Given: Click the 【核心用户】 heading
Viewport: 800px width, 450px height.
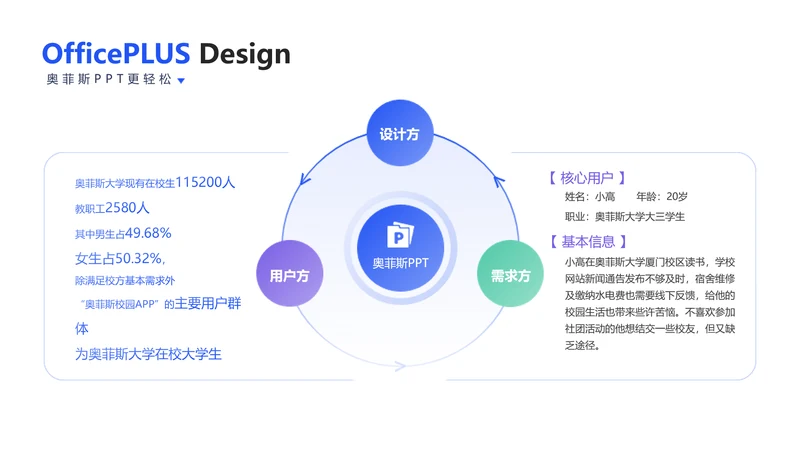Looking at the screenshot, I should click(587, 178).
